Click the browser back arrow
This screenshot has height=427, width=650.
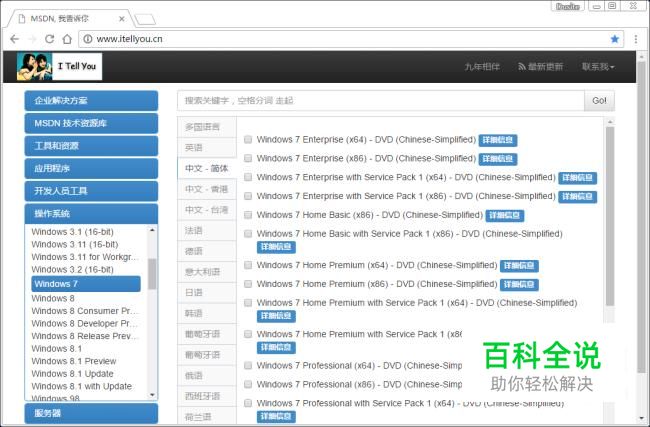coord(15,39)
